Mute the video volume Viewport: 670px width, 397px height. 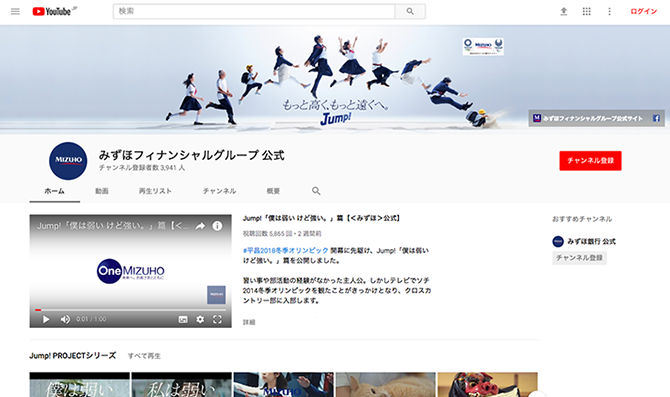coord(65,319)
